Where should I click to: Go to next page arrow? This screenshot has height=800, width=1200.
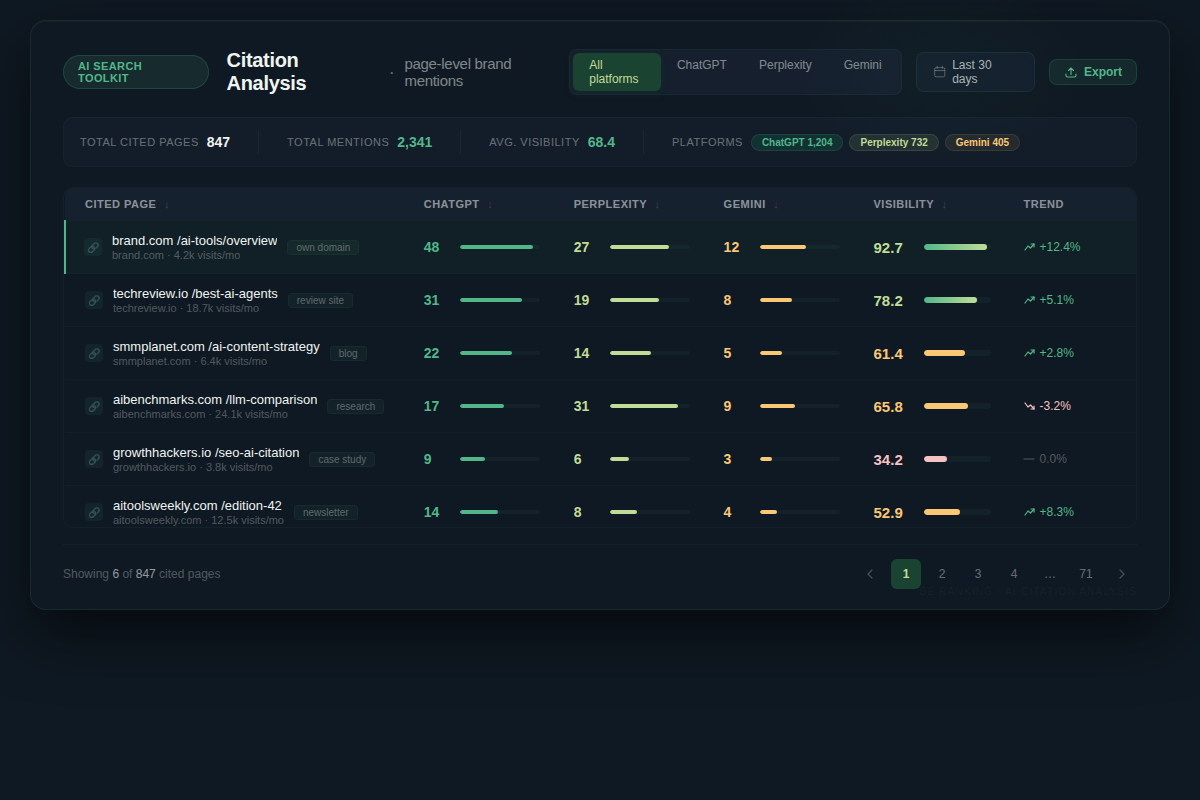point(1122,574)
